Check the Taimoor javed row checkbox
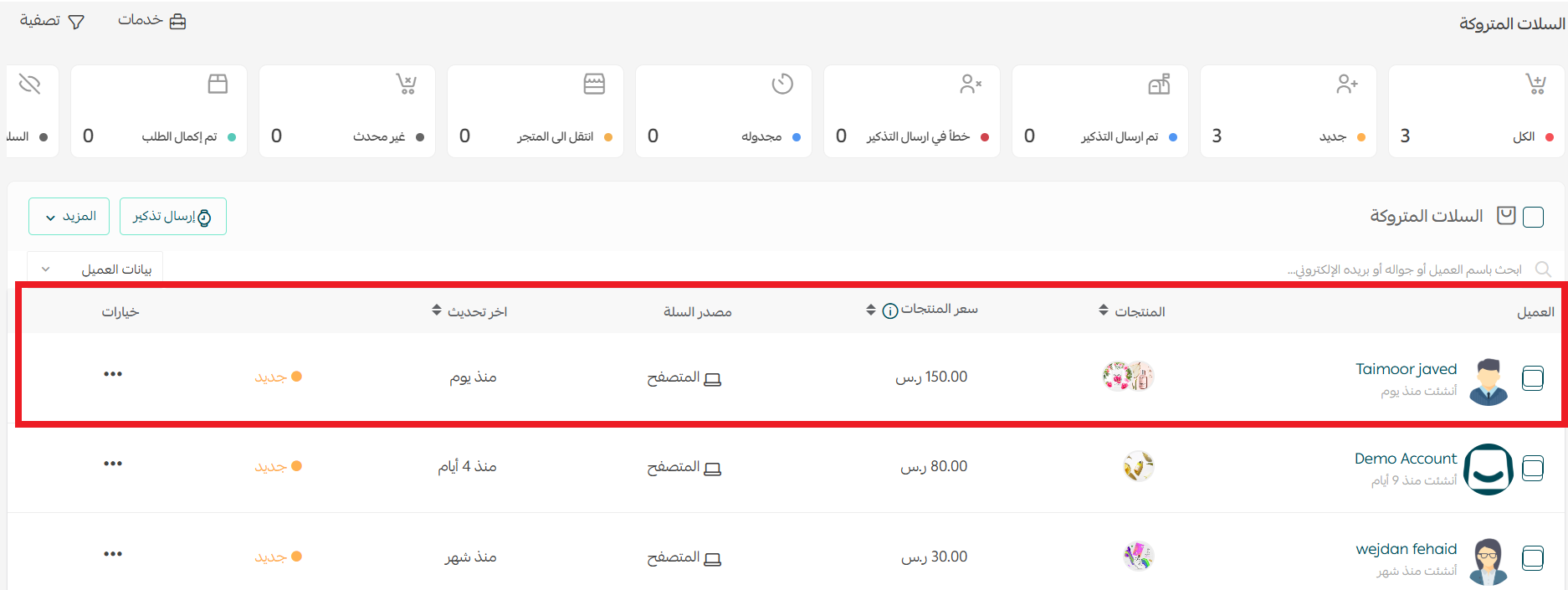1568x590 pixels. 1532,378
